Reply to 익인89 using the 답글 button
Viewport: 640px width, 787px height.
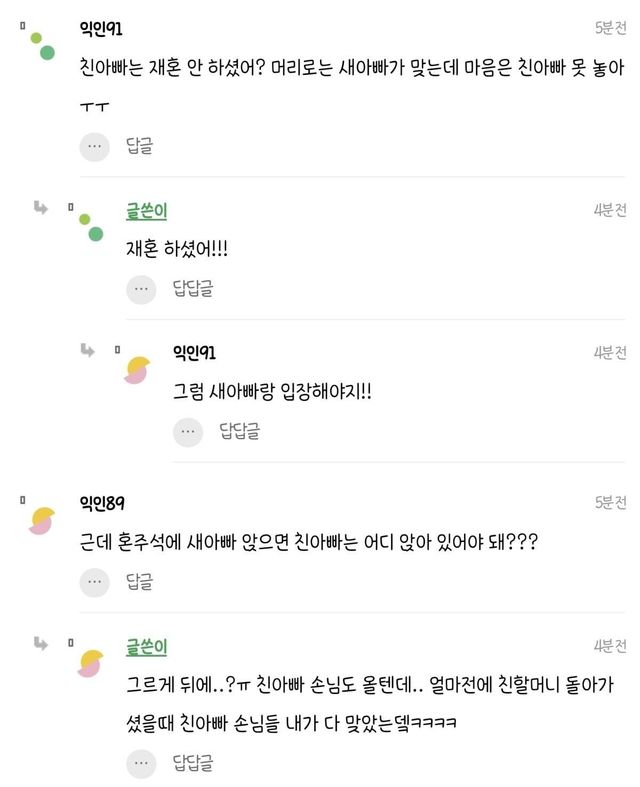[139, 581]
